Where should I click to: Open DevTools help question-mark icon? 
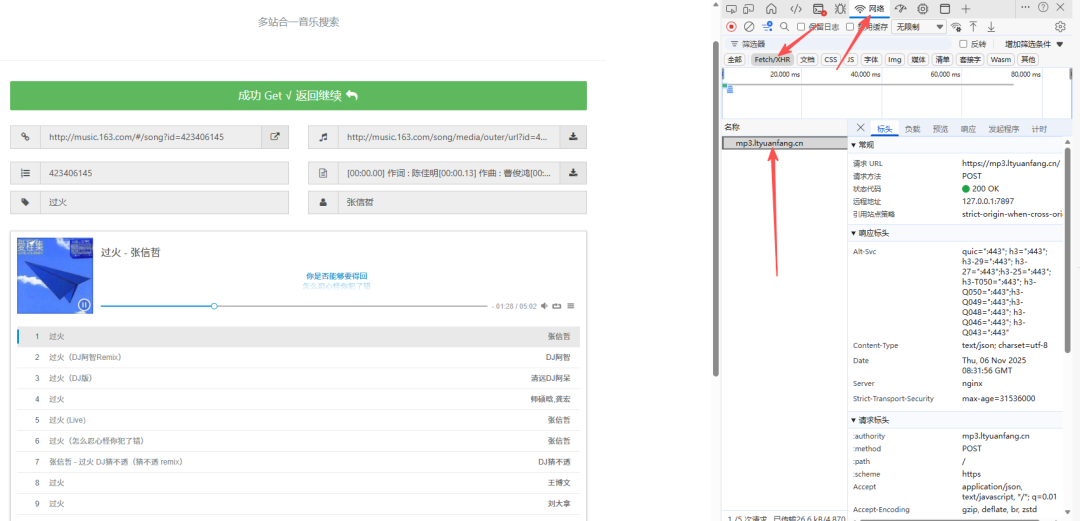[1043, 7]
